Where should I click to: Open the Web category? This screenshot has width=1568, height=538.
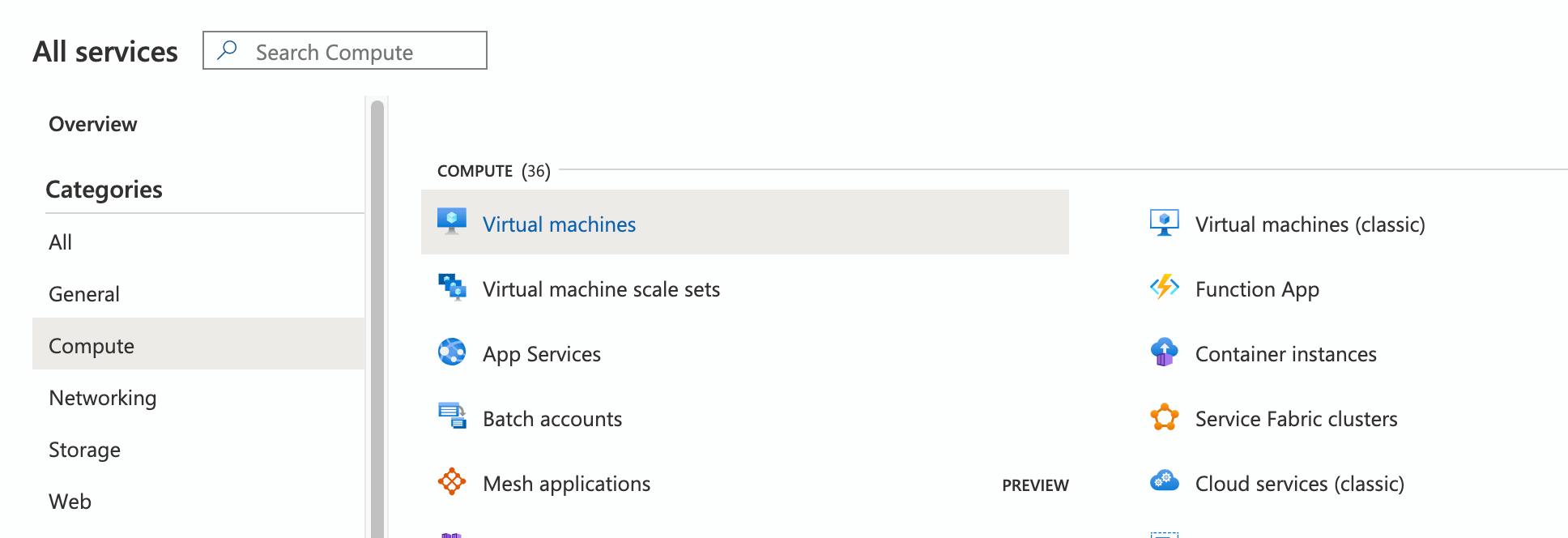[x=70, y=502]
